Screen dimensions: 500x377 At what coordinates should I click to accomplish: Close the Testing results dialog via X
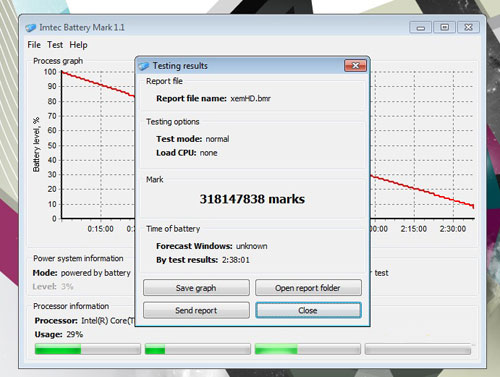[355, 66]
